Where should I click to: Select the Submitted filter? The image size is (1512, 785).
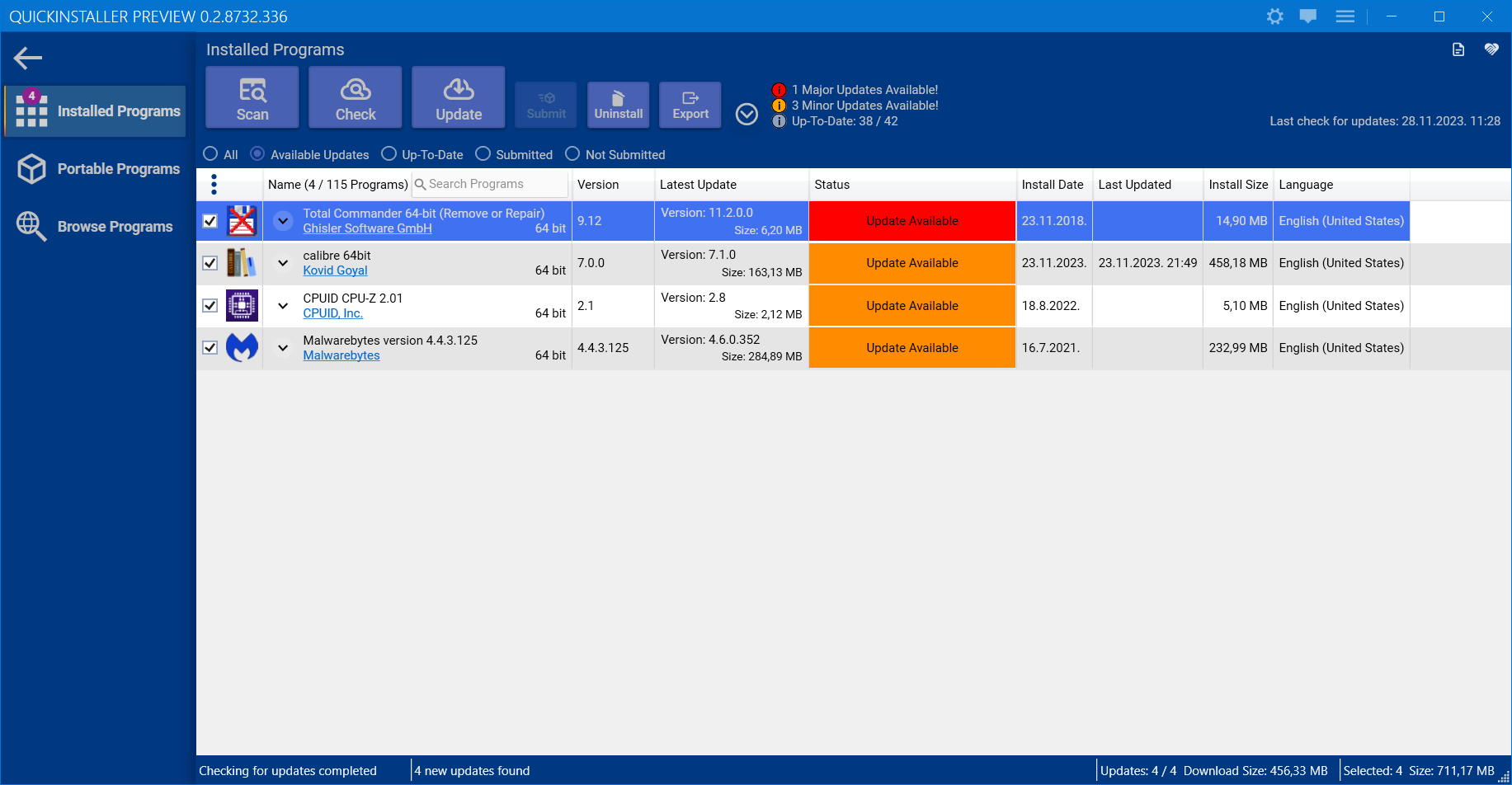click(x=483, y=154)
